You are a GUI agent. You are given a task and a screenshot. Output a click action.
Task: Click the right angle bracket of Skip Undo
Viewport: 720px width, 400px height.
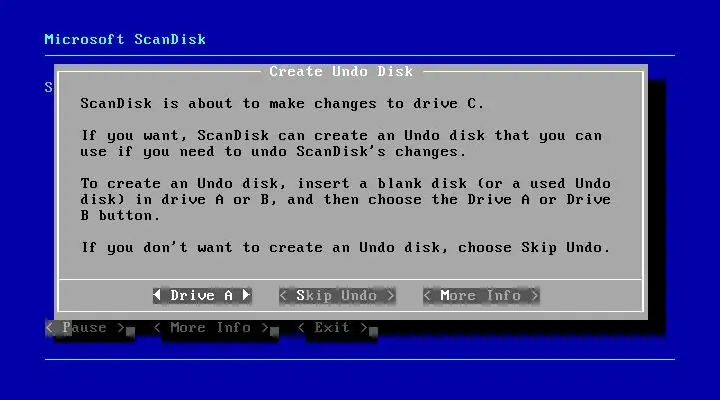[x=391, y=296]
